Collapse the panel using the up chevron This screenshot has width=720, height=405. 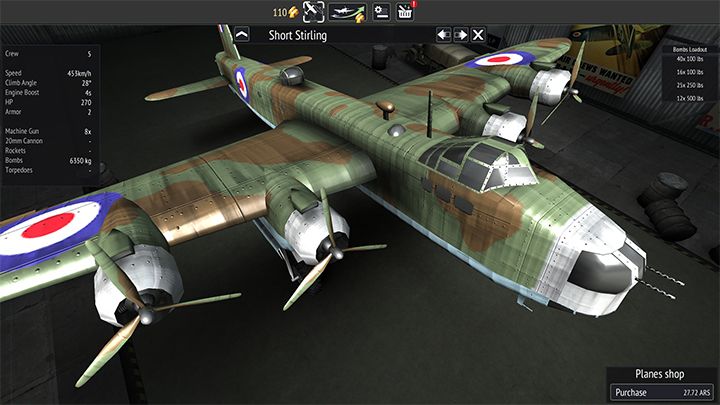coord(242,35)
